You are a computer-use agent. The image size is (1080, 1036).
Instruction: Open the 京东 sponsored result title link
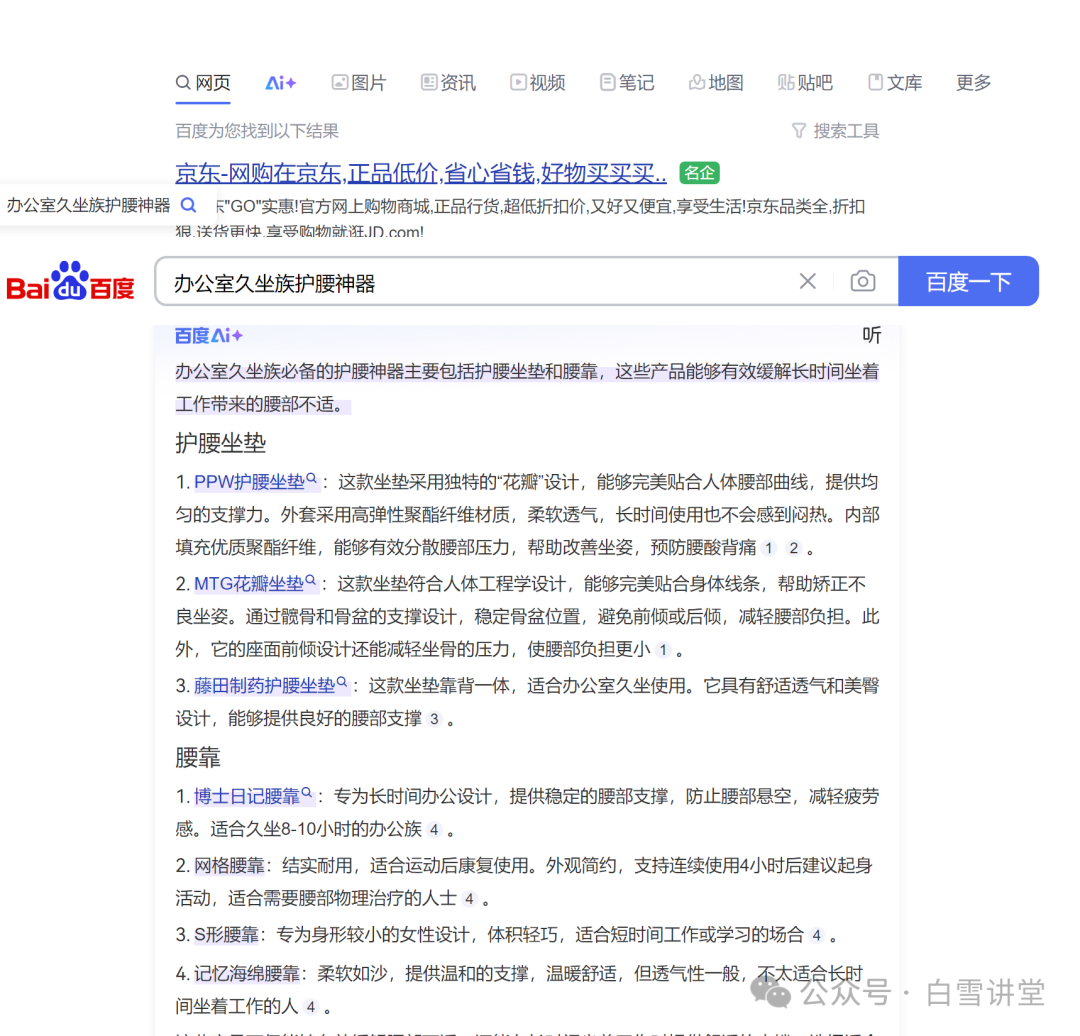(421, 173)
